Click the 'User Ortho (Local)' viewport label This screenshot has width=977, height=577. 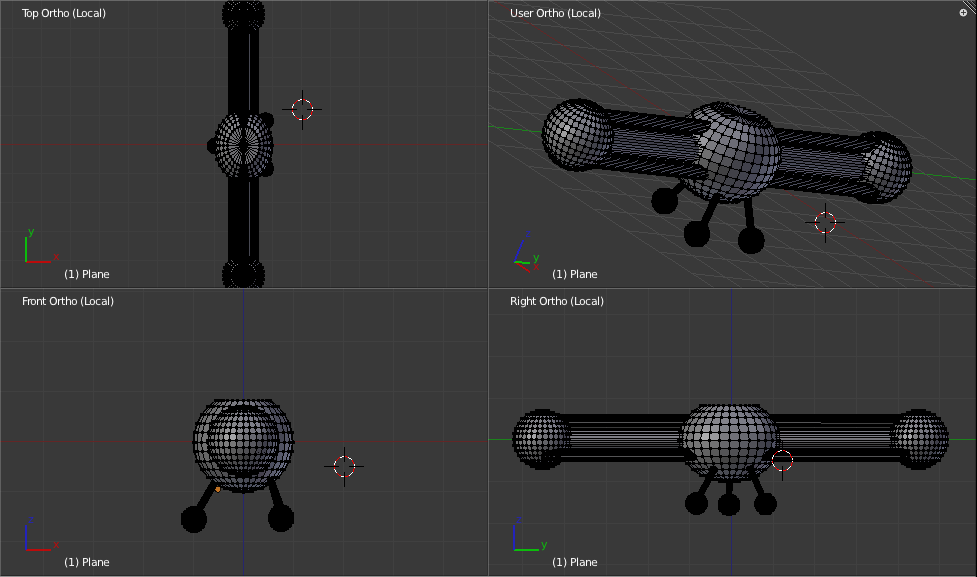(555, 13)
